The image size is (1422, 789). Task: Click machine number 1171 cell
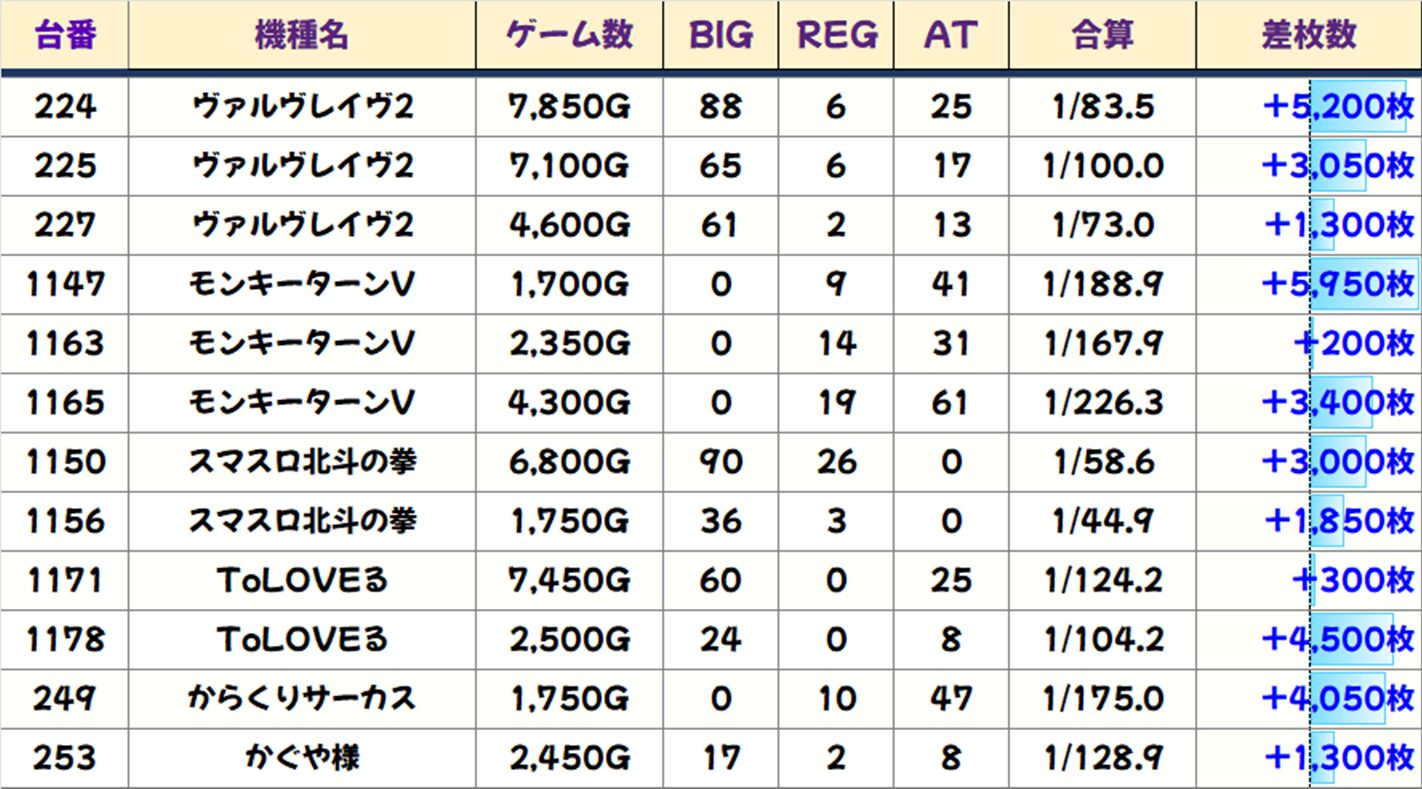[65, 580]
